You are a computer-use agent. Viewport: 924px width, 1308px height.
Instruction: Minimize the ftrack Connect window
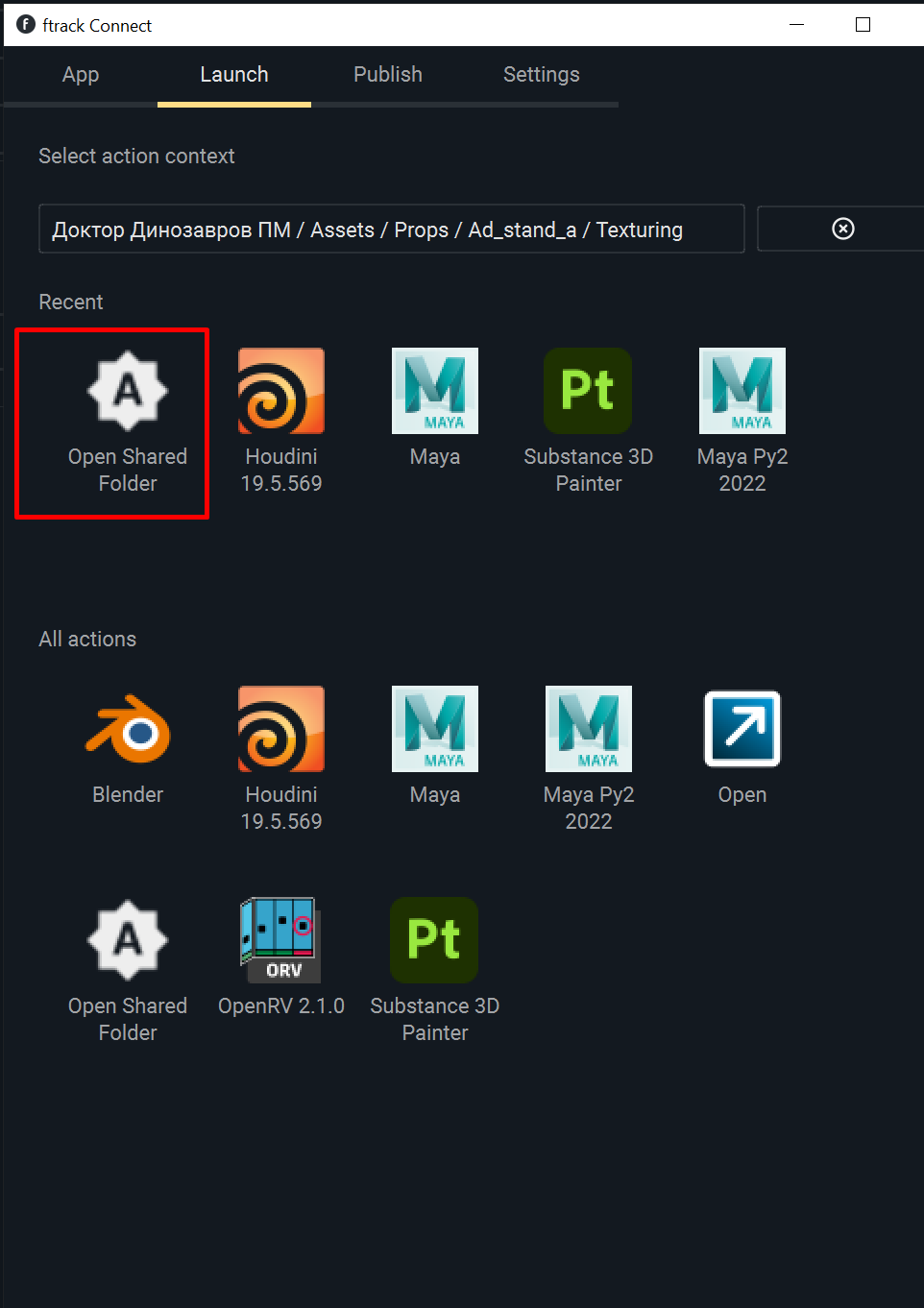point(796,25)
